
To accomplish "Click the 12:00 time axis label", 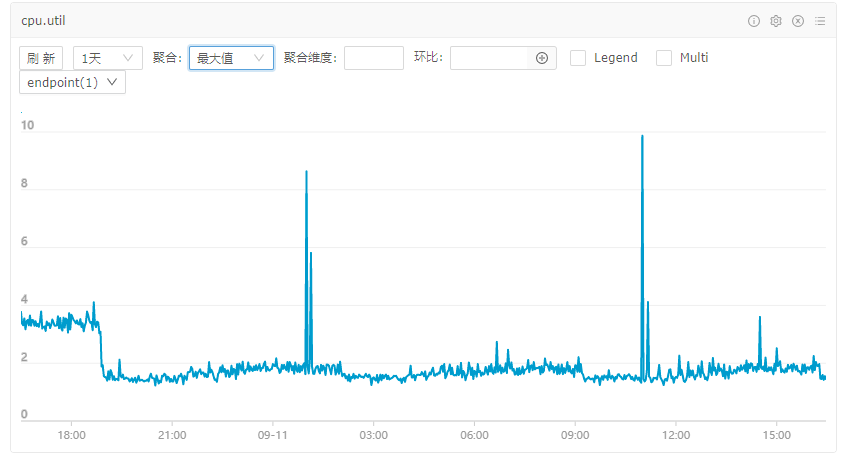I will [x=676, y=435].
